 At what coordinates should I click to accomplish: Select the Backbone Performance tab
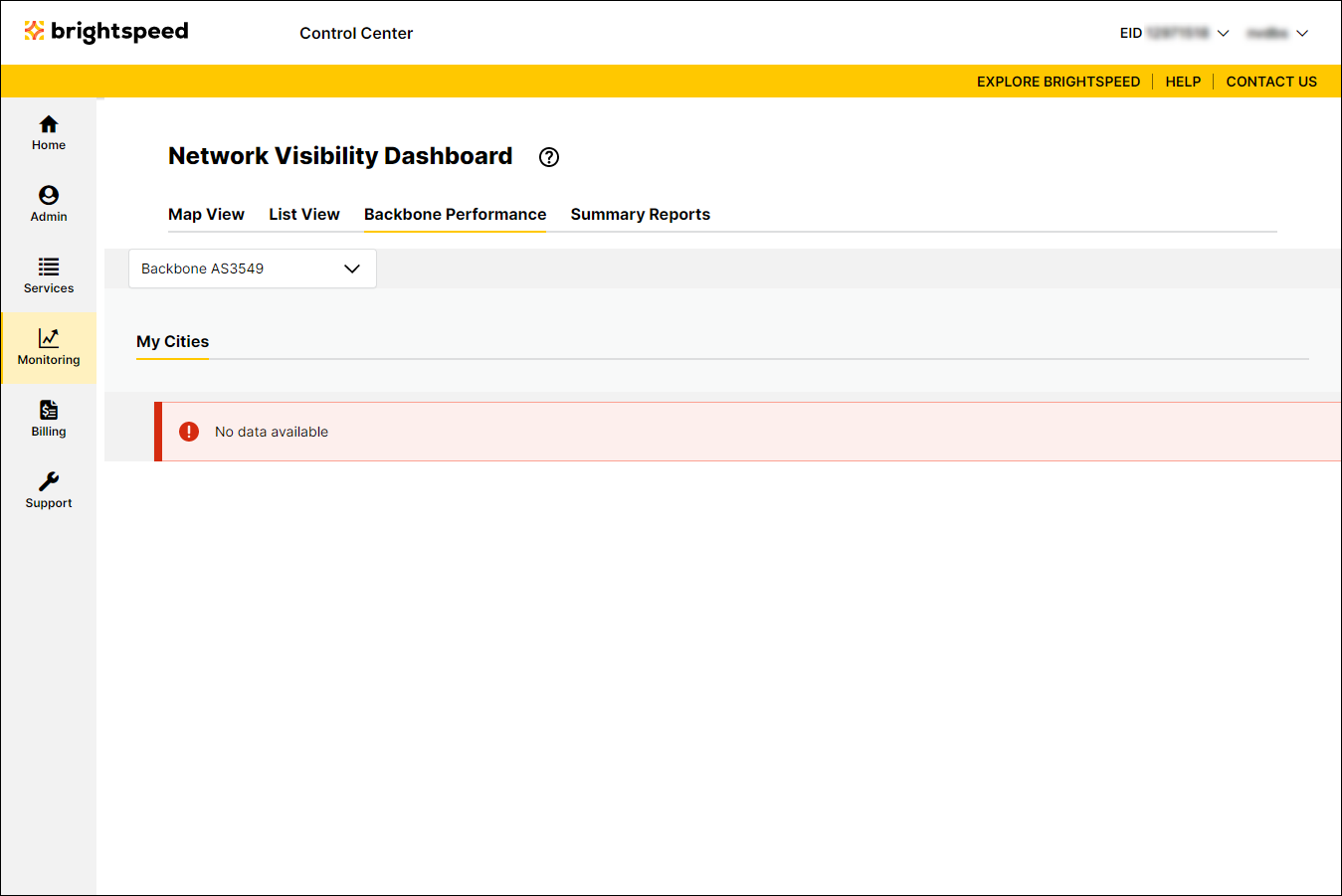[x=456, y=215]
